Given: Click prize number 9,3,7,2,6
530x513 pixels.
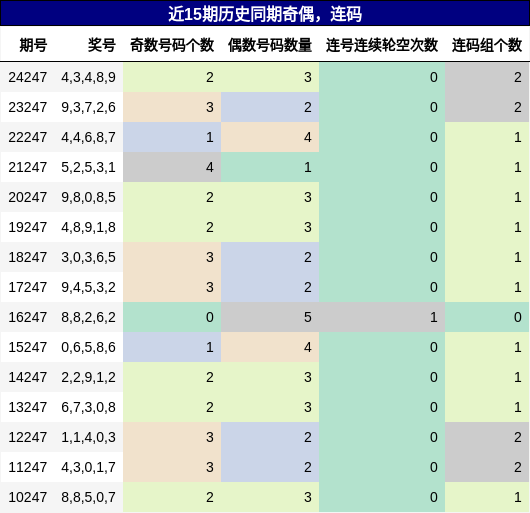Looking at the screenshot, I should [x=89, y=107].
